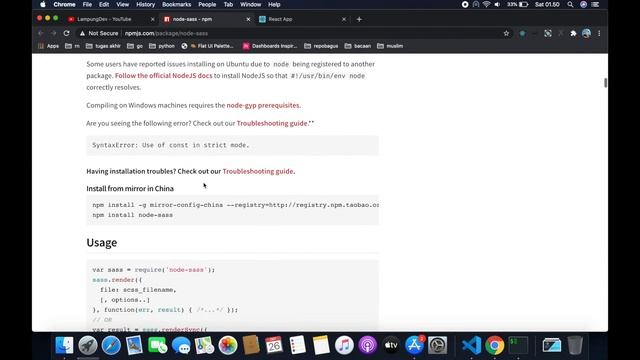The image size is (640, 360).
Task: Open Reminders from the Dock
Action: point(298,345)
